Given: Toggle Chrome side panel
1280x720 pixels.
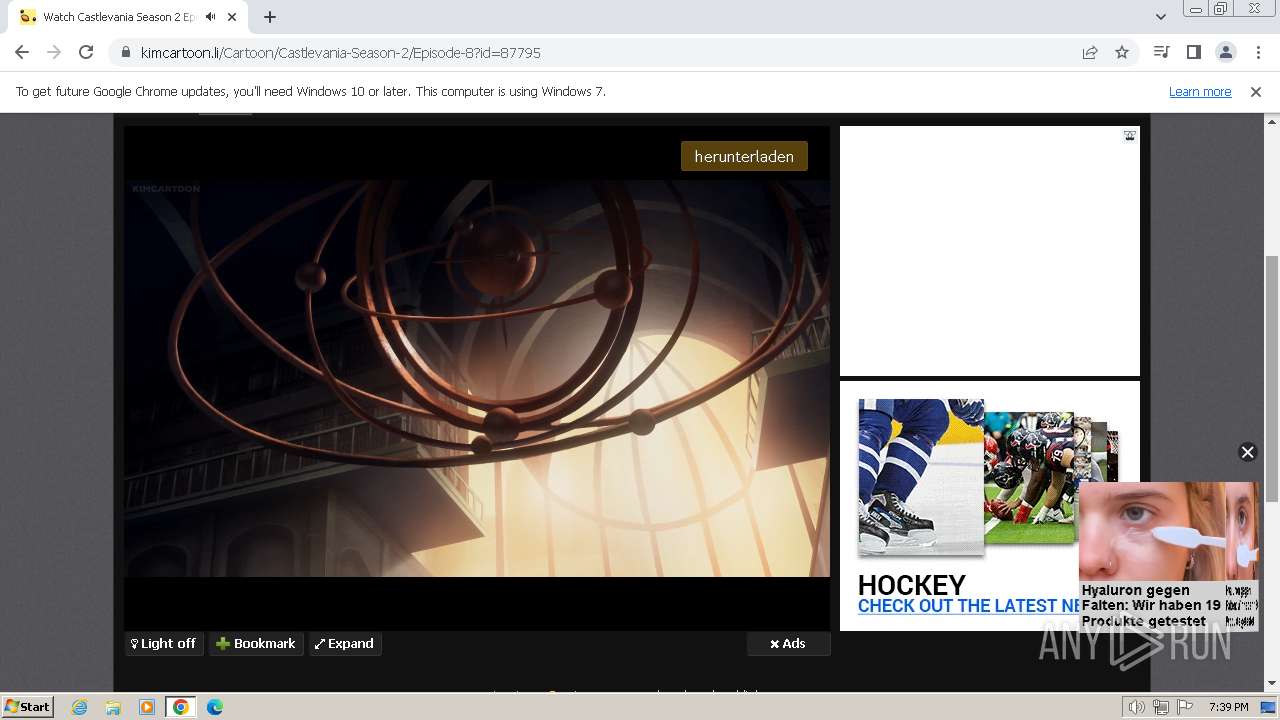Looking at the screenshot, I should pyautogui.click(x=1193, y=52).
